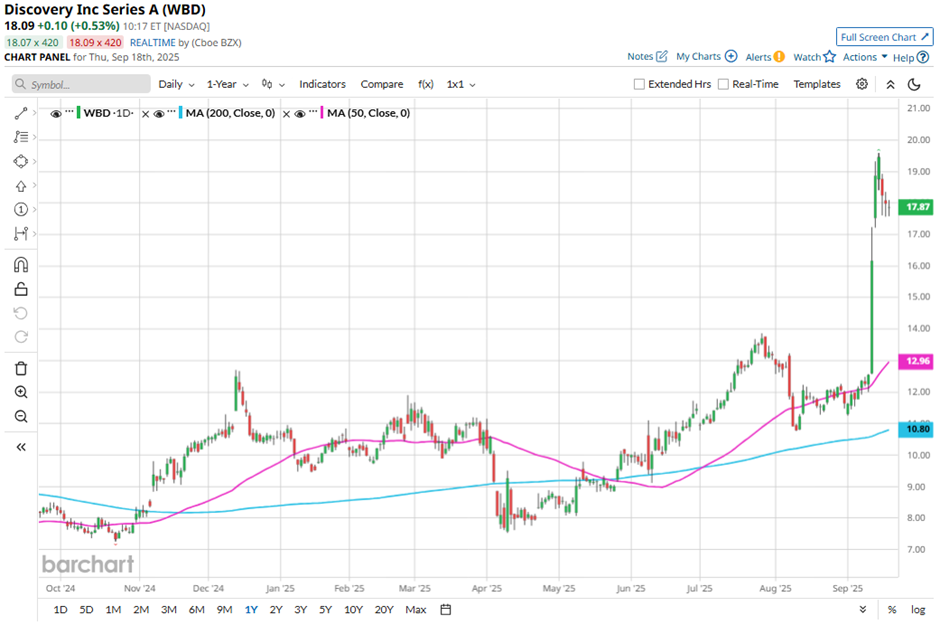Select the 6M time range
940x625 pixels.
tap(197, 609)
